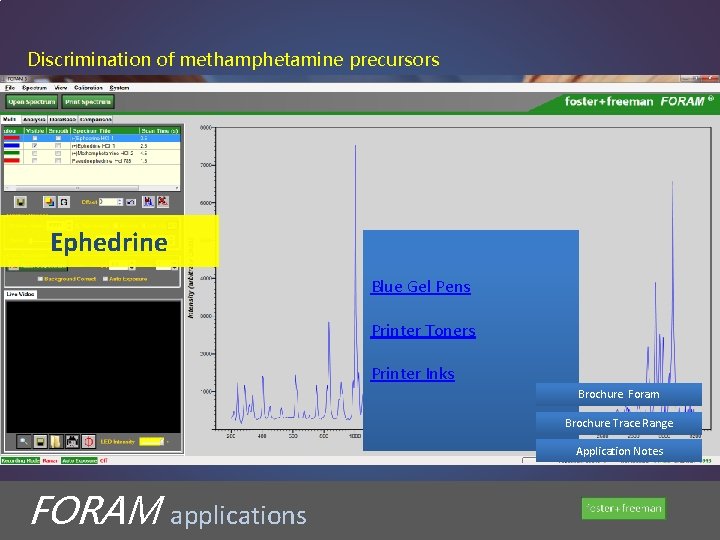Click the spectrum list horizontal scrollbar

[x=91, y=188]
